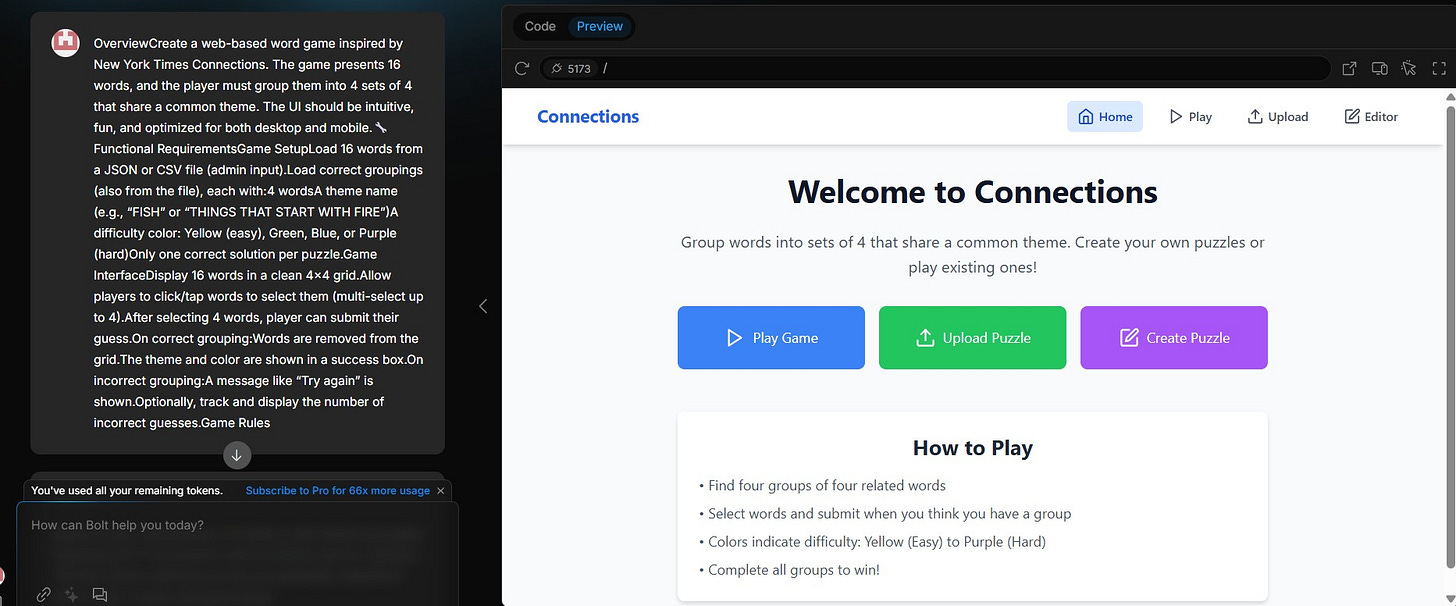The image size is (1456, 606).
Task: Collapse the chat panel with left chevron
Action: click(x=483, y=306)
